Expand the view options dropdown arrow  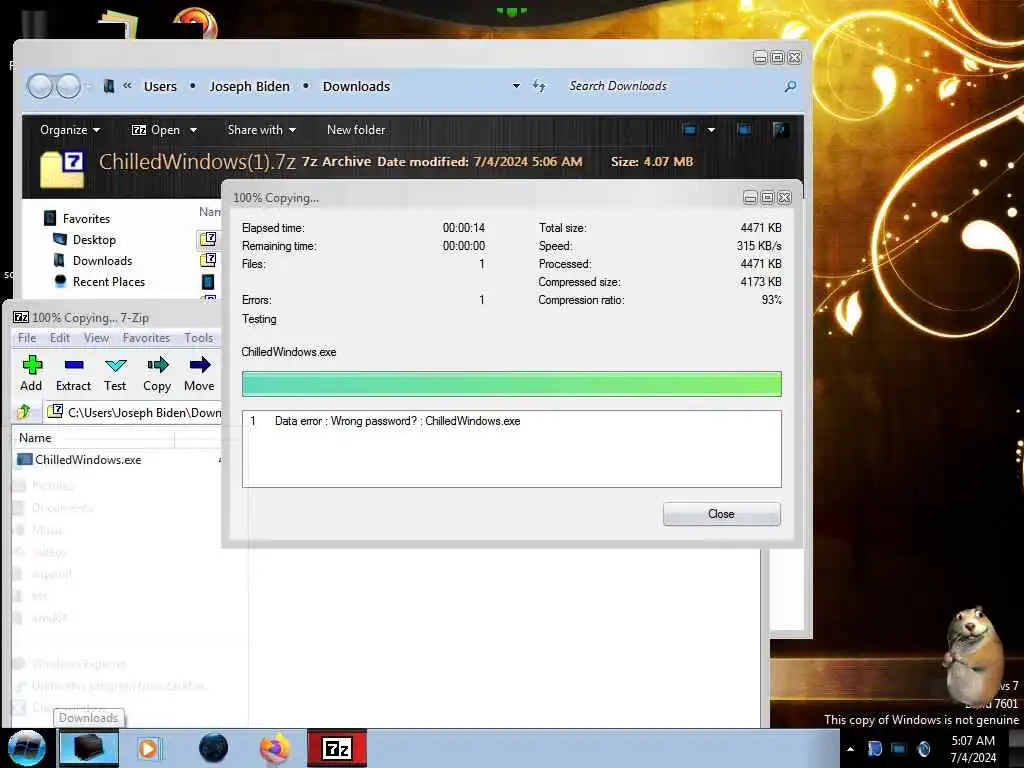click(x=711, y=130)
